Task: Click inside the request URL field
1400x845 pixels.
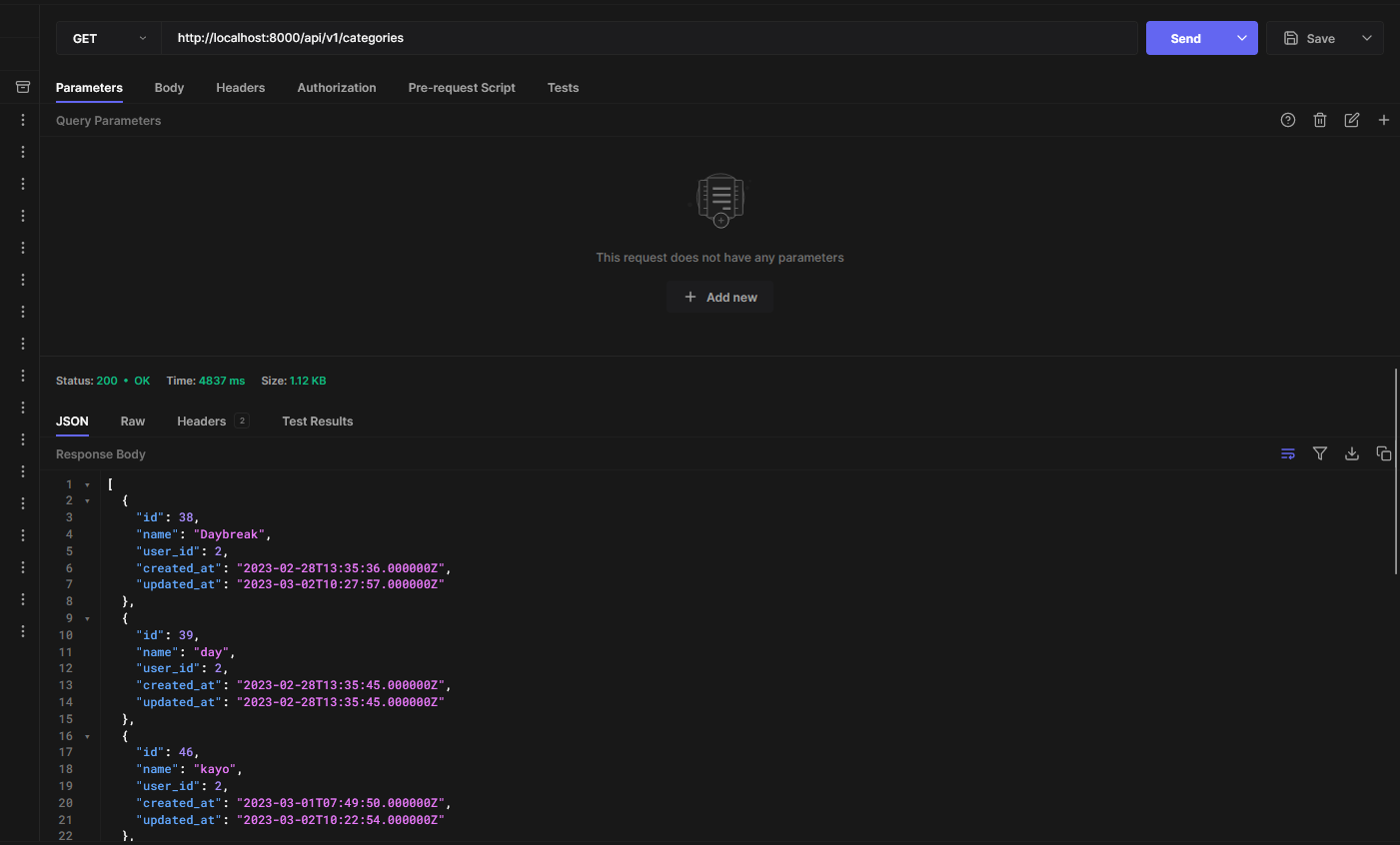Action: 600,38
